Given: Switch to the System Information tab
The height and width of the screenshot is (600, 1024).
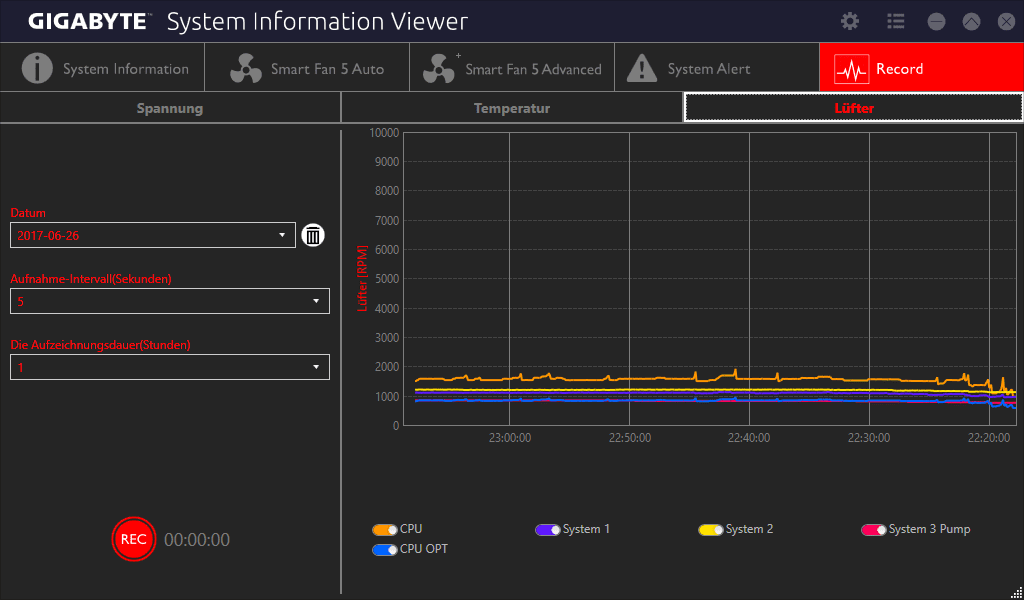Looking at the screenshot, I should tap(103, 67).
